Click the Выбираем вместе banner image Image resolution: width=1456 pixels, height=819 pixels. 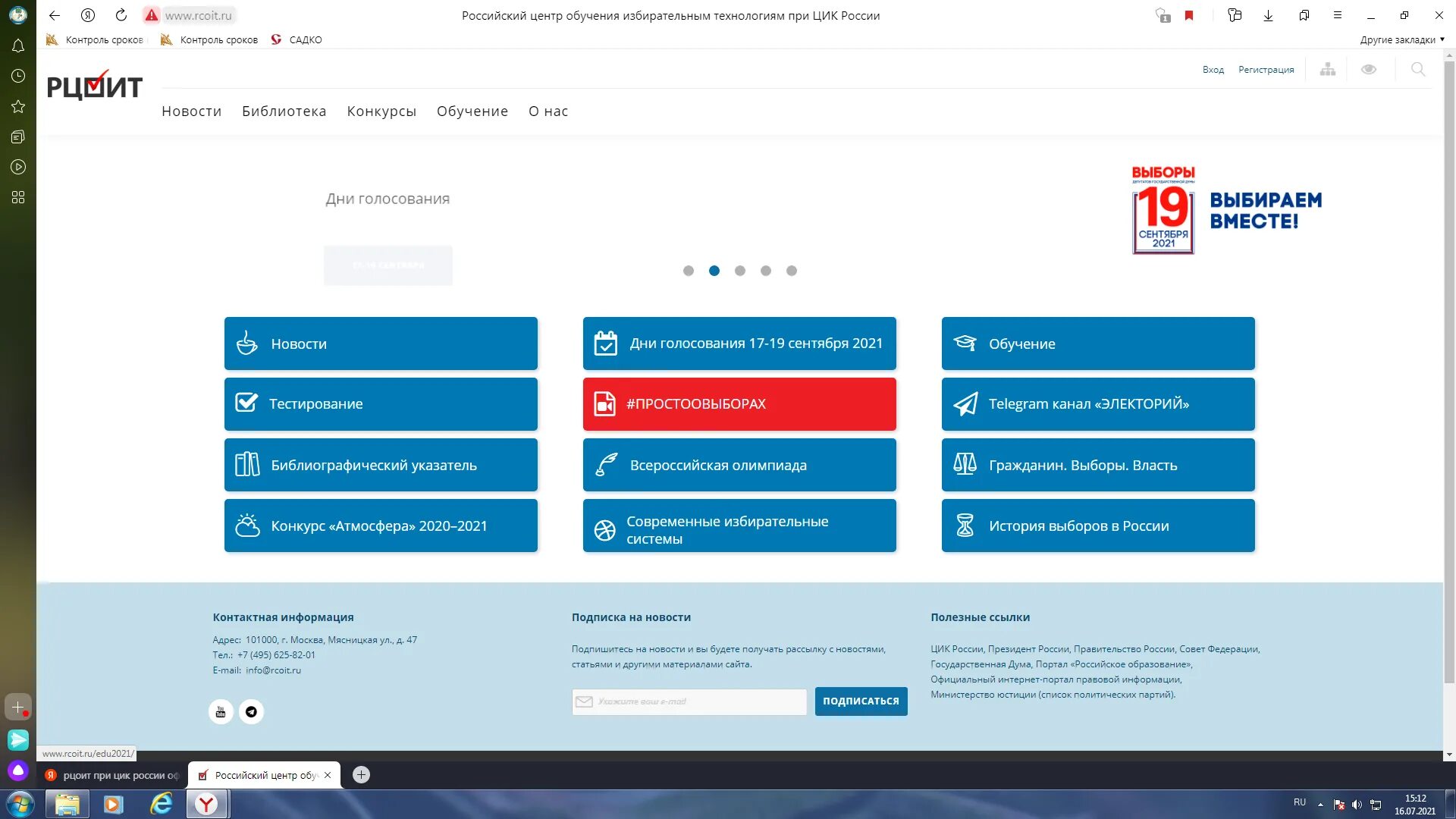1226,210
